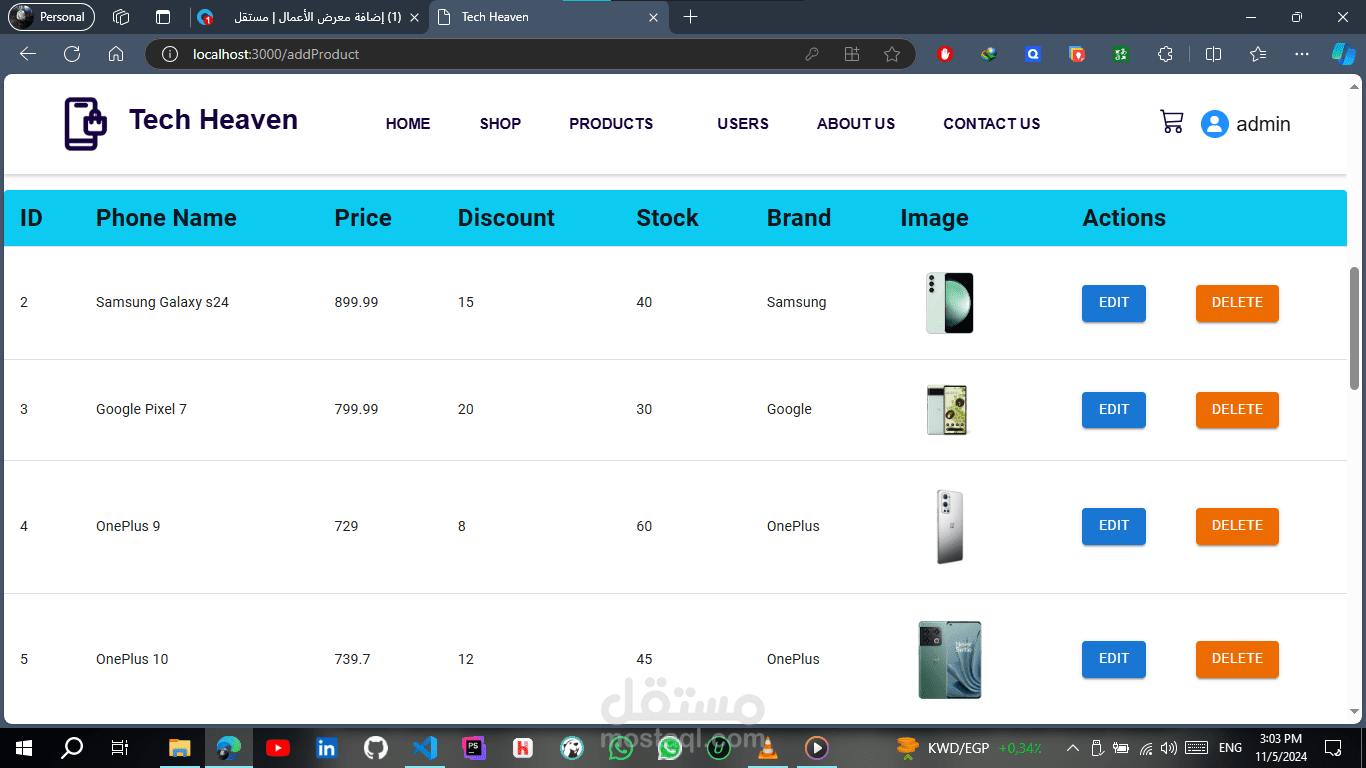Edit the Samsung Galaxy s24 product
The width and height of the screenshot is (1366, 768).
(1114, 303)
